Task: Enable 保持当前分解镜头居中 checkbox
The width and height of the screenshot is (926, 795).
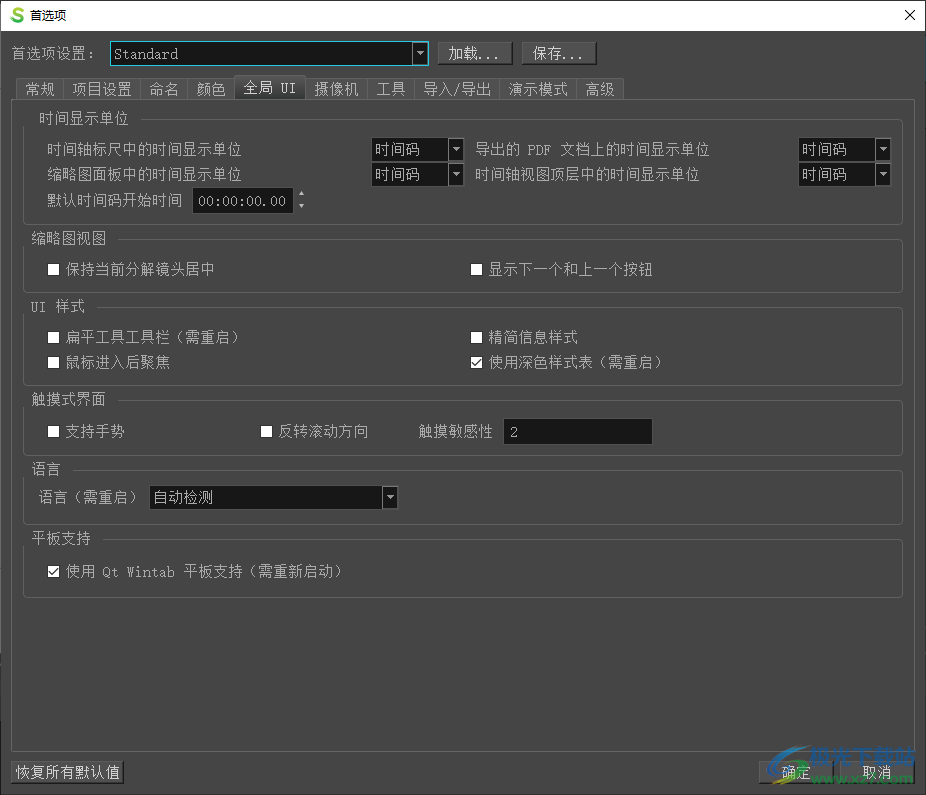Action: click(x=54, y=270)
